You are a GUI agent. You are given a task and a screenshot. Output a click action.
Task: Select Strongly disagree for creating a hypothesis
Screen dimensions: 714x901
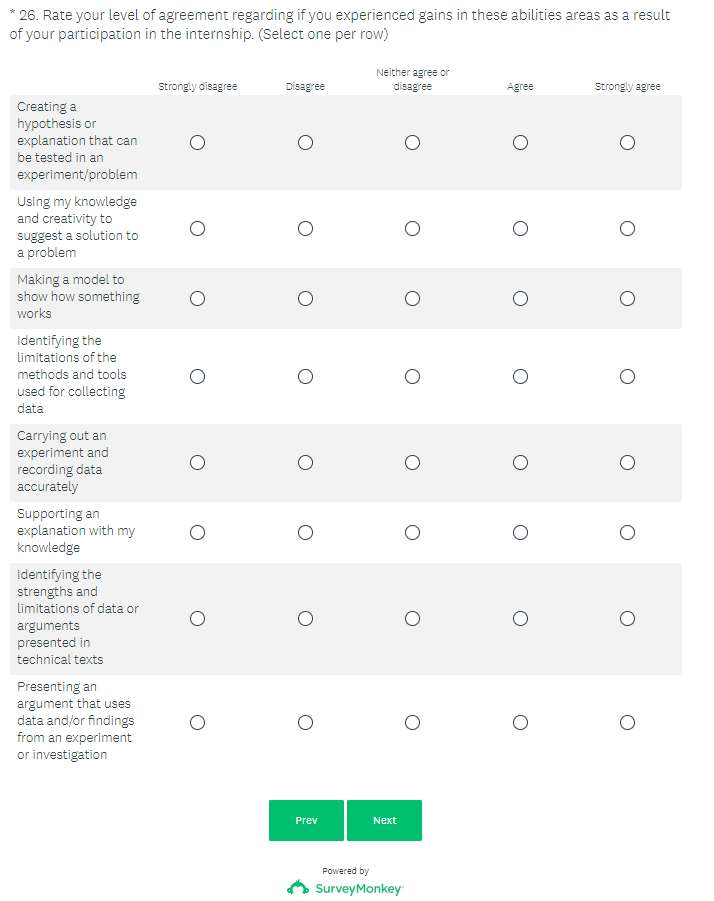point(198,142)
